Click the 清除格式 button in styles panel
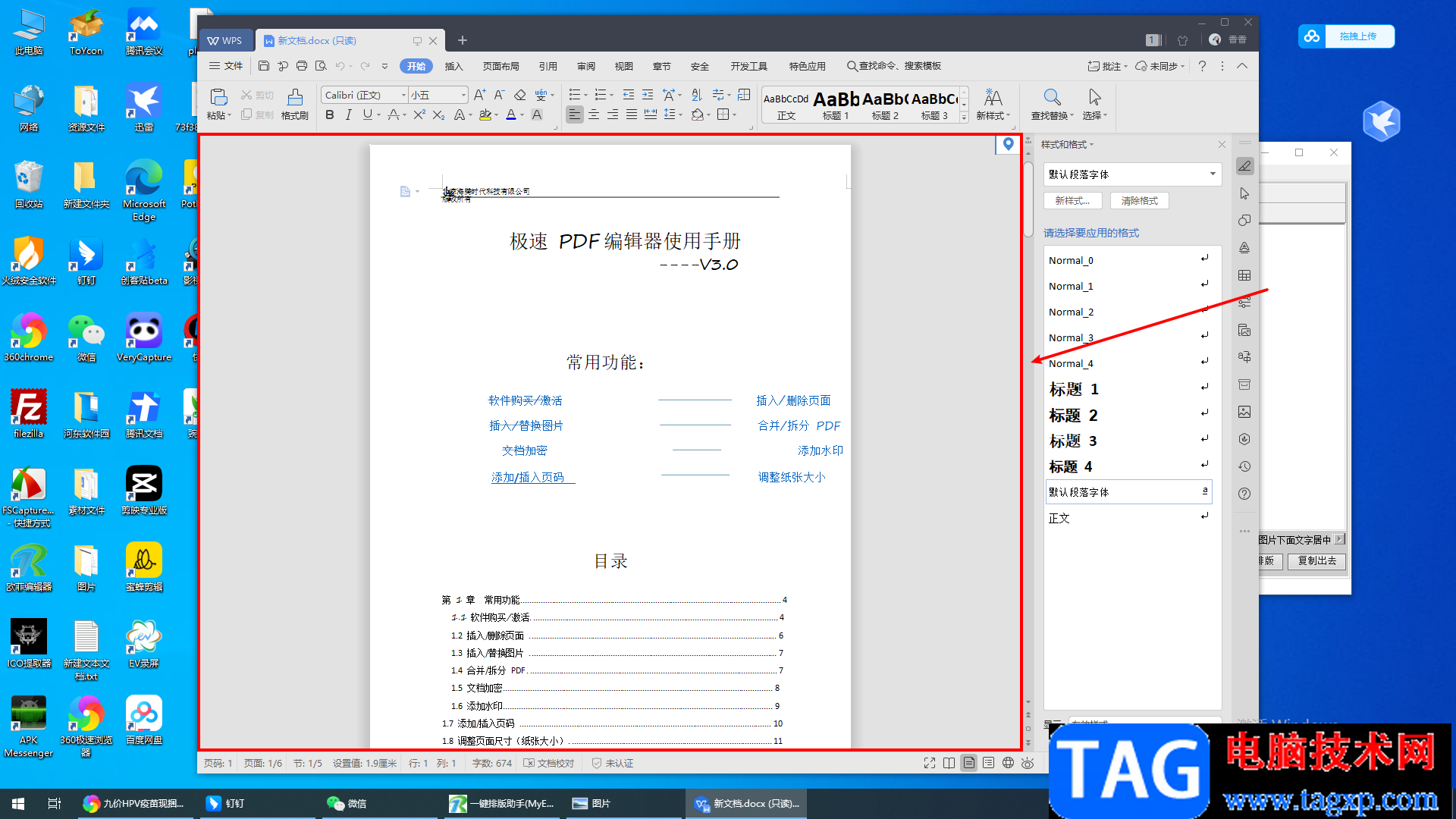This screenshot has width=1456, height=819. click(1139, 200)
